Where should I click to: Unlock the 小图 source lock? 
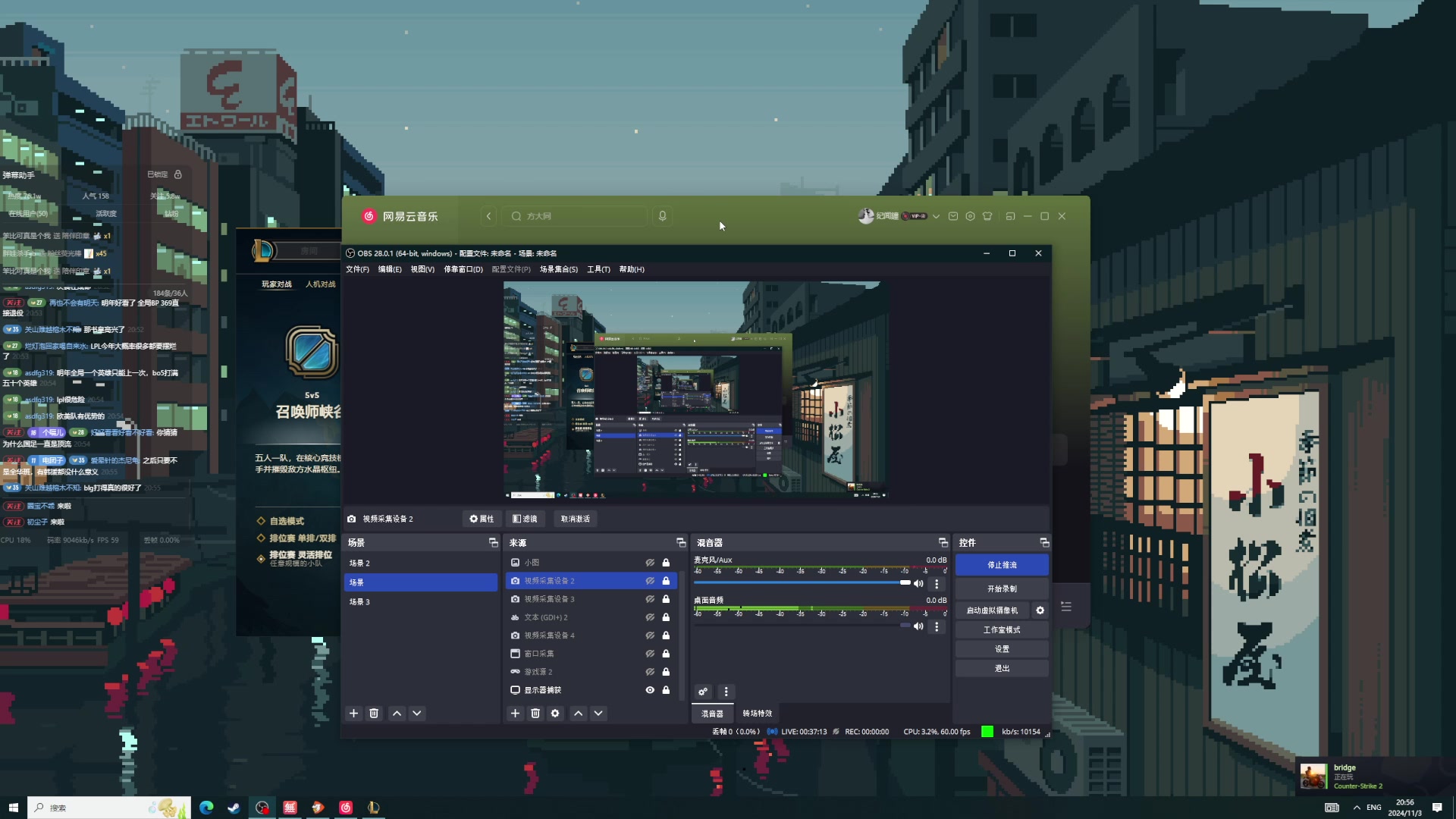(666, 563)
